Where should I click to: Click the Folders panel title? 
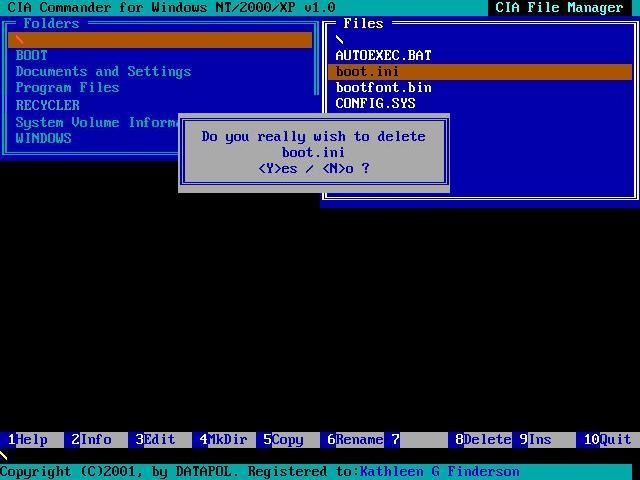tap(51, 24)
